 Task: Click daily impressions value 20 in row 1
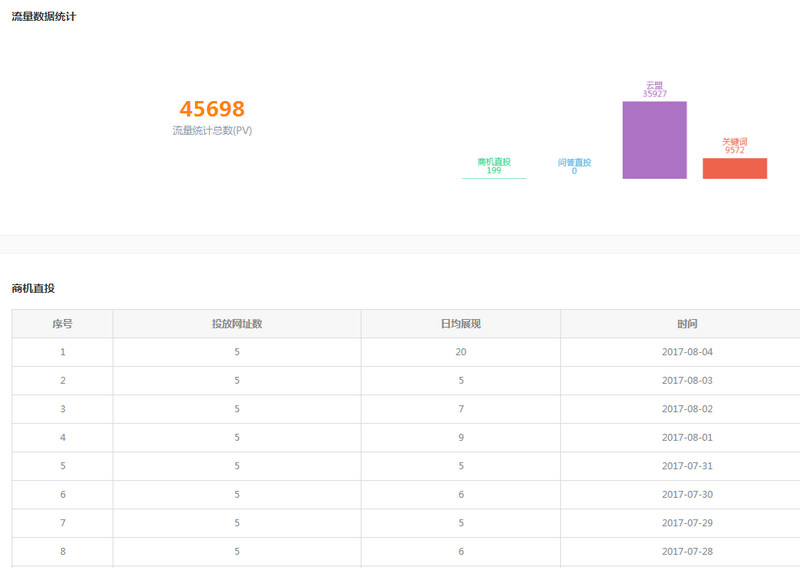(x=461, y=352)
